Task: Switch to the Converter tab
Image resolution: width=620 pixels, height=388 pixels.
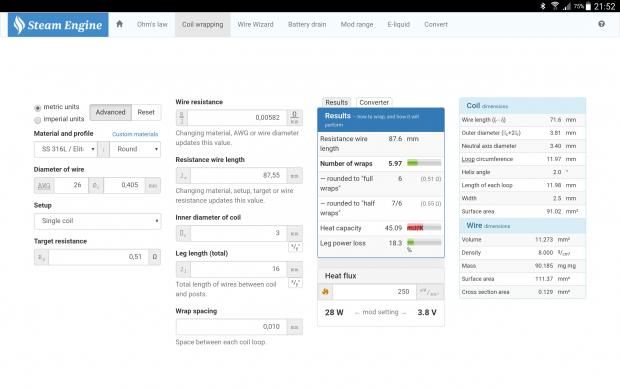Action: pyautogui.click(x=374, y=102)
